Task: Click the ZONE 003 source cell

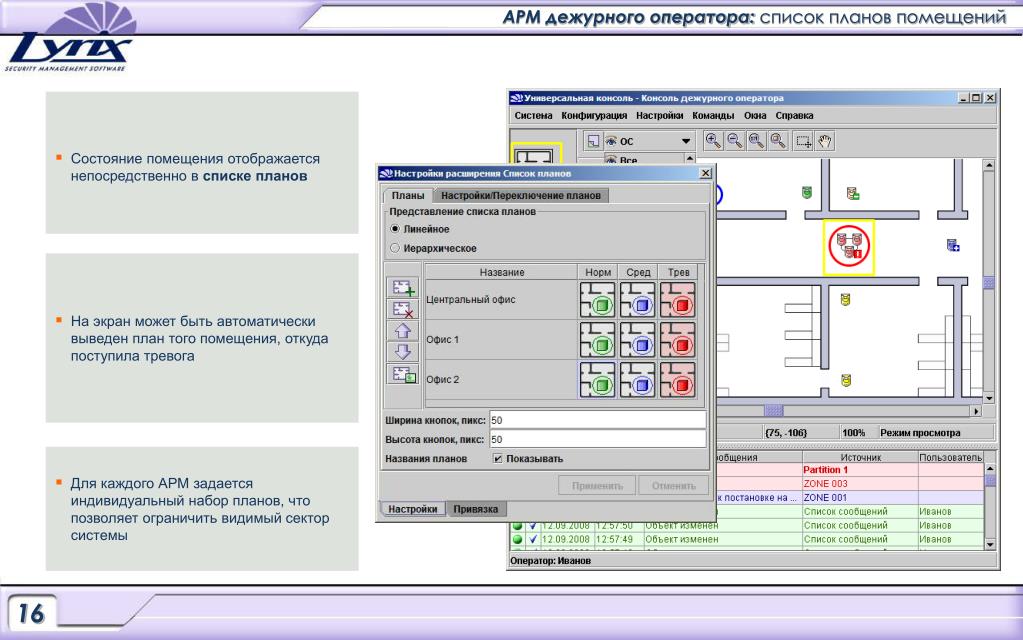Action: point(860,483)
